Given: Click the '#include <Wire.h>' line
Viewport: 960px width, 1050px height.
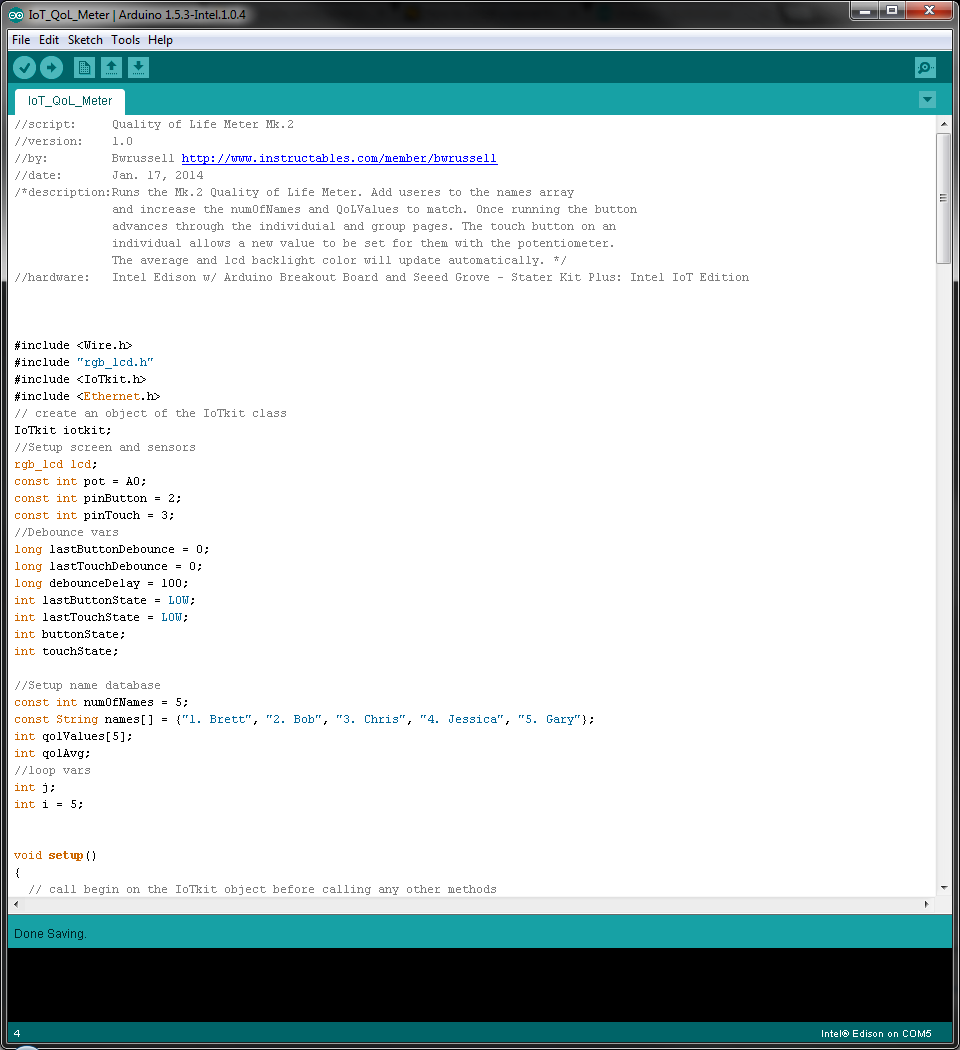Looking at the screenshot, I should (x=73, y=346).
